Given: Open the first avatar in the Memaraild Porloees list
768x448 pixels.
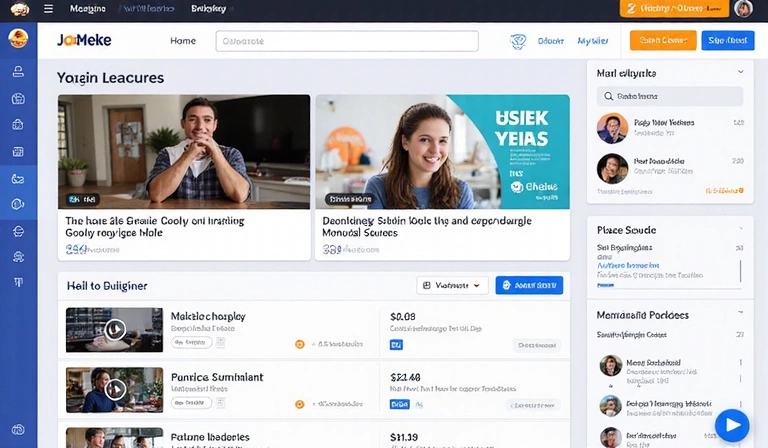Looking at the screenshot, I should pyautogui.click(x=611, y=366).
